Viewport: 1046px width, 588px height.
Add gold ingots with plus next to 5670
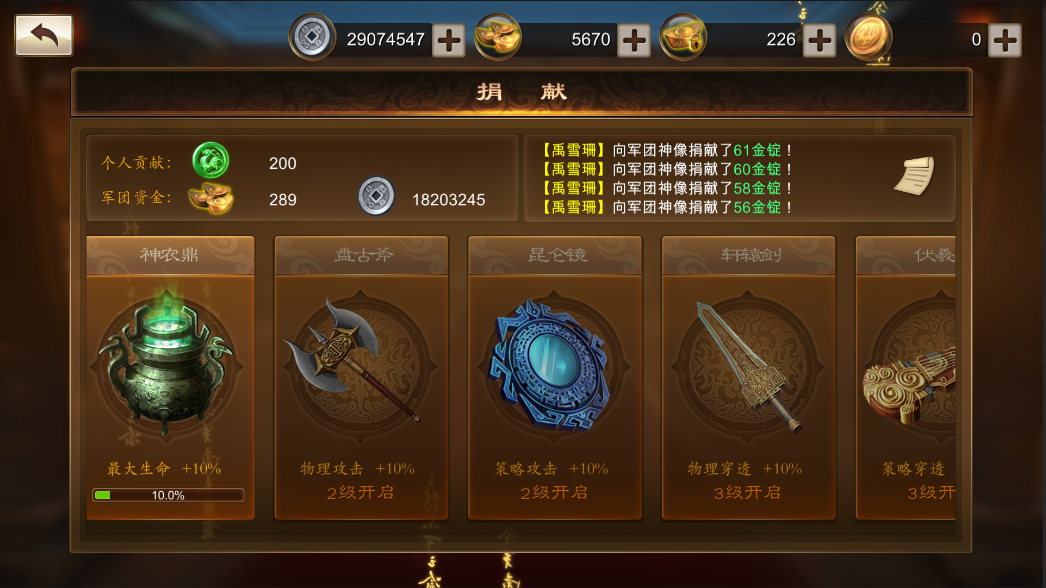coord(634,40)
